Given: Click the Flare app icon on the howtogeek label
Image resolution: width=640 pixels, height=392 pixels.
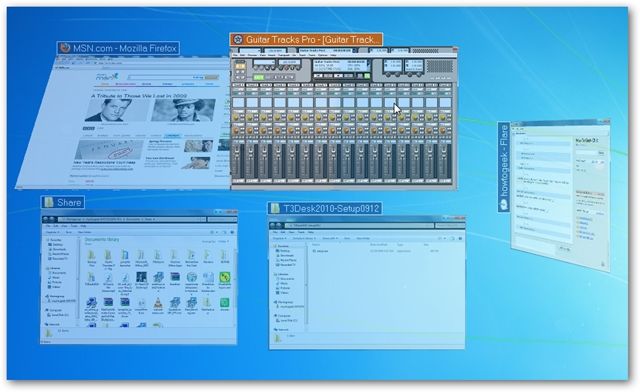Looking at the screenshot, I should point(504,204).
